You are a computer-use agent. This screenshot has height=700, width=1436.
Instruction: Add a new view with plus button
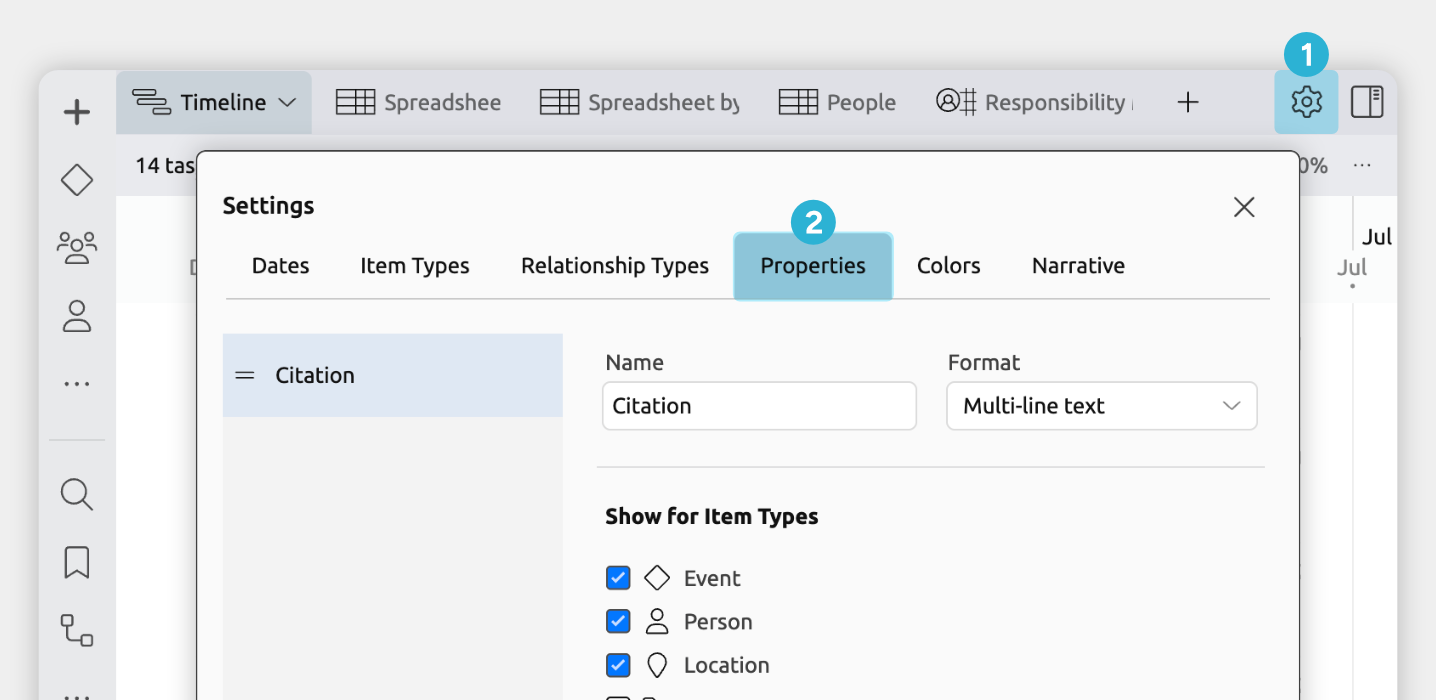click(x=1187, y=102)
